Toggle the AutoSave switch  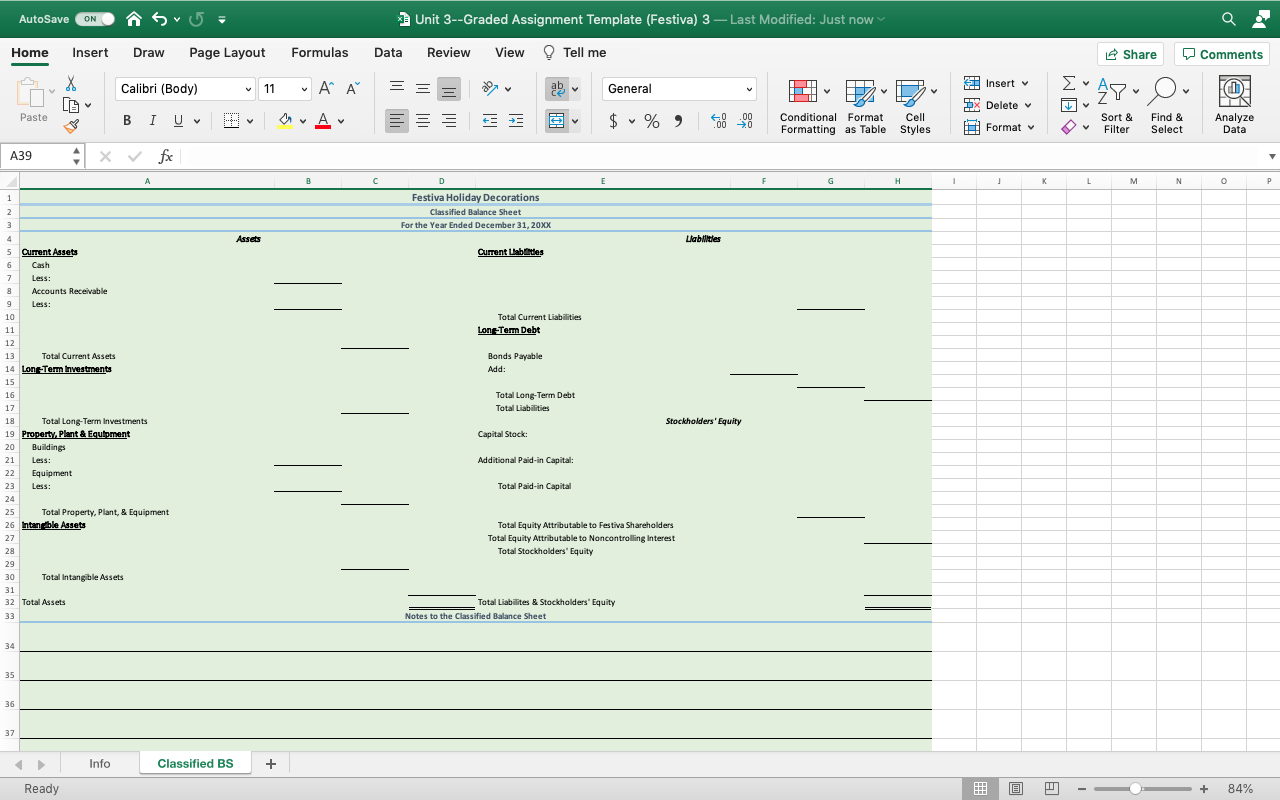(94, 19)
